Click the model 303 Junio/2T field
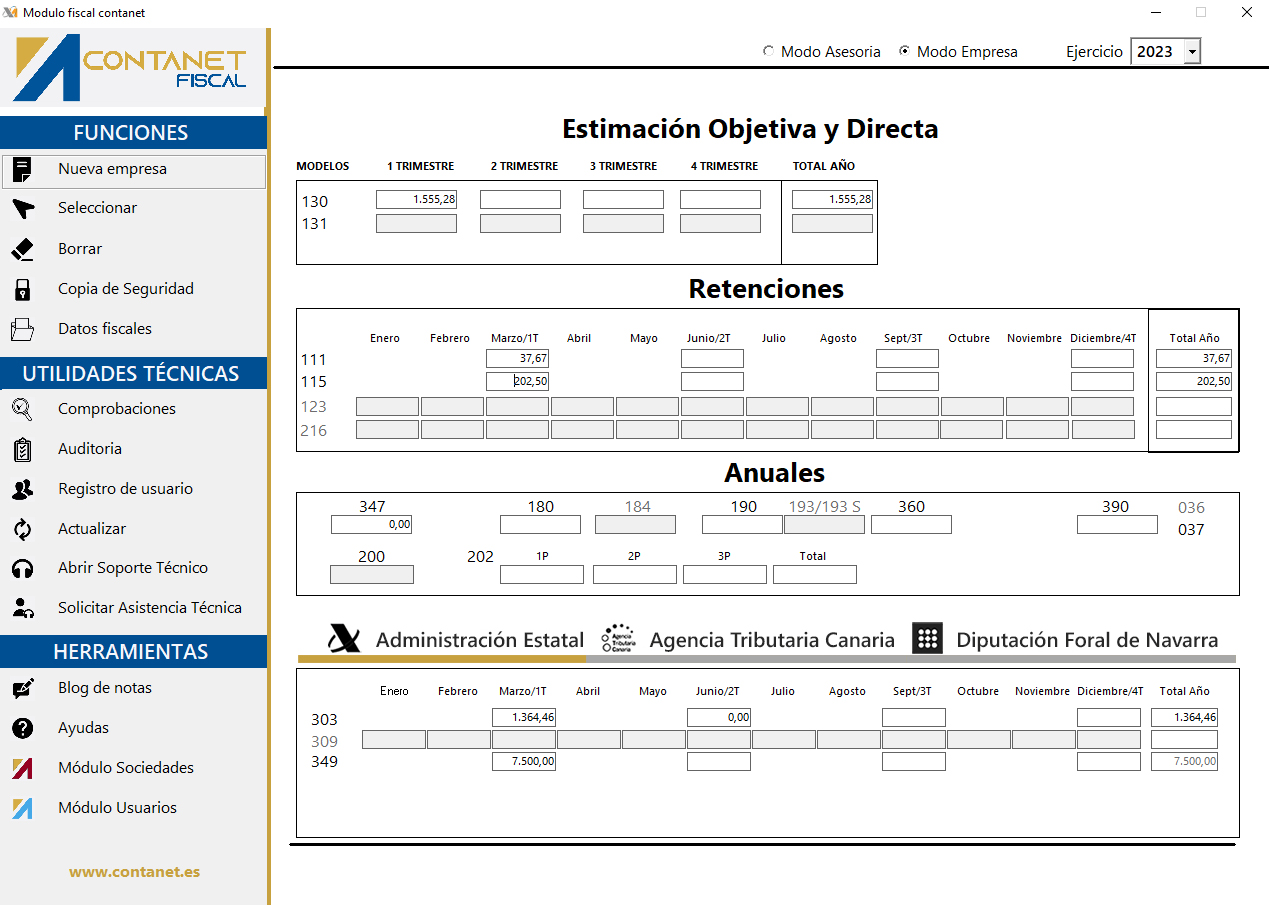This screenshot has height=905, width=1269. [719, 718]
